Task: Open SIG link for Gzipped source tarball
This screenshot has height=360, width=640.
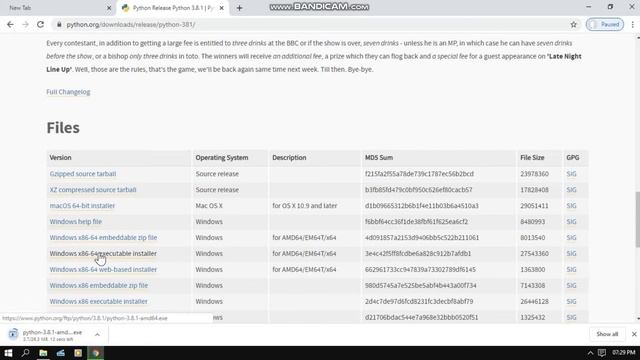Action: click(571, 173)
